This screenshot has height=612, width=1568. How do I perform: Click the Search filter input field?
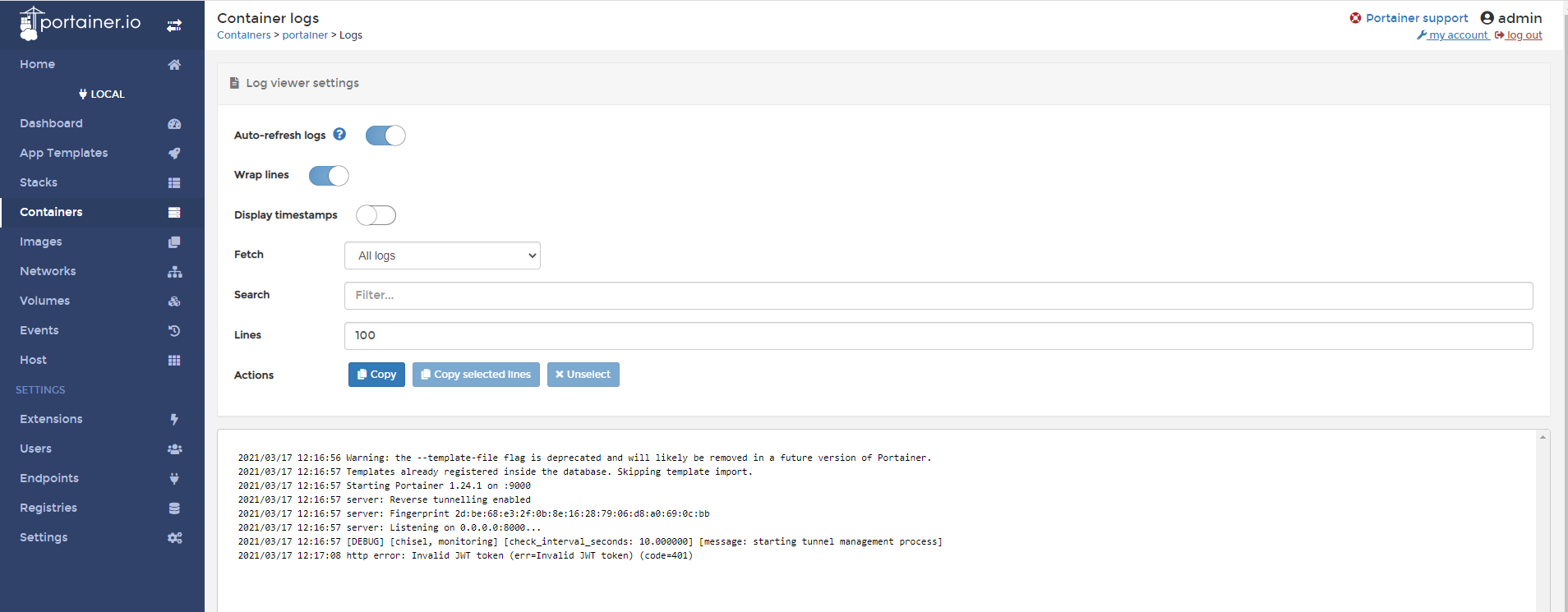[x=938, y=296]
